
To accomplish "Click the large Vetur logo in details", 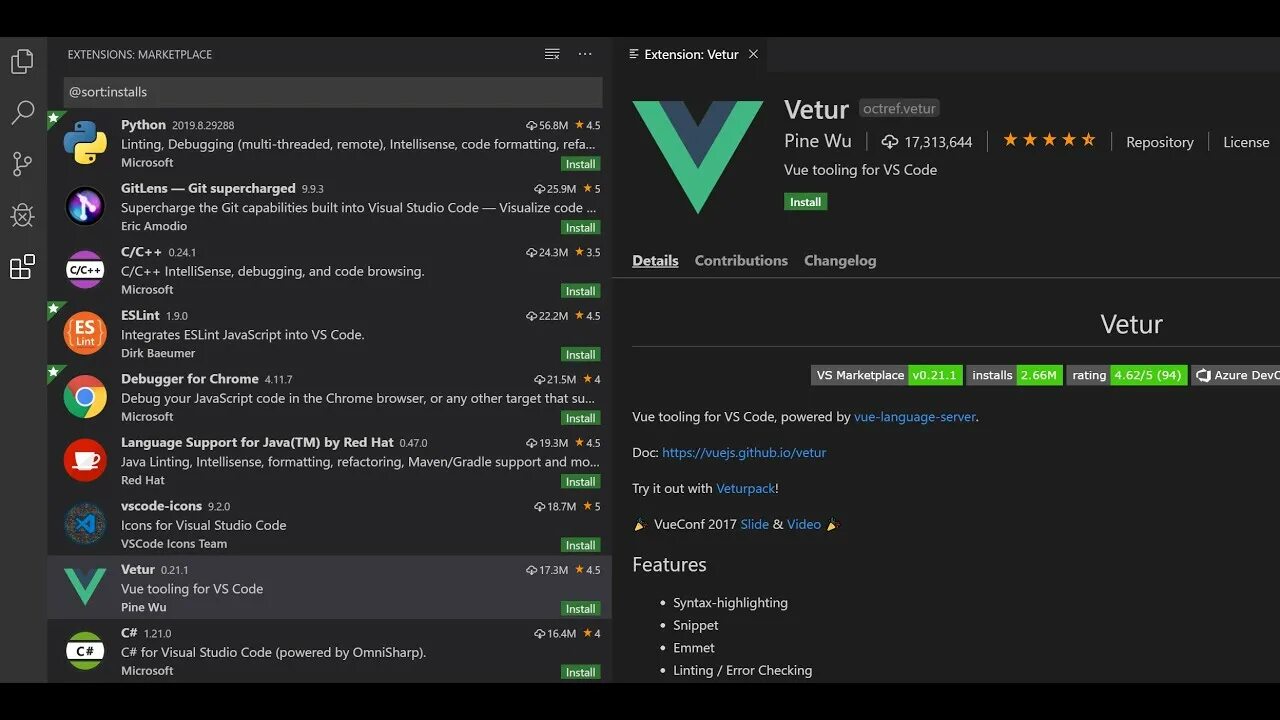I will click(x=698, y=156).
